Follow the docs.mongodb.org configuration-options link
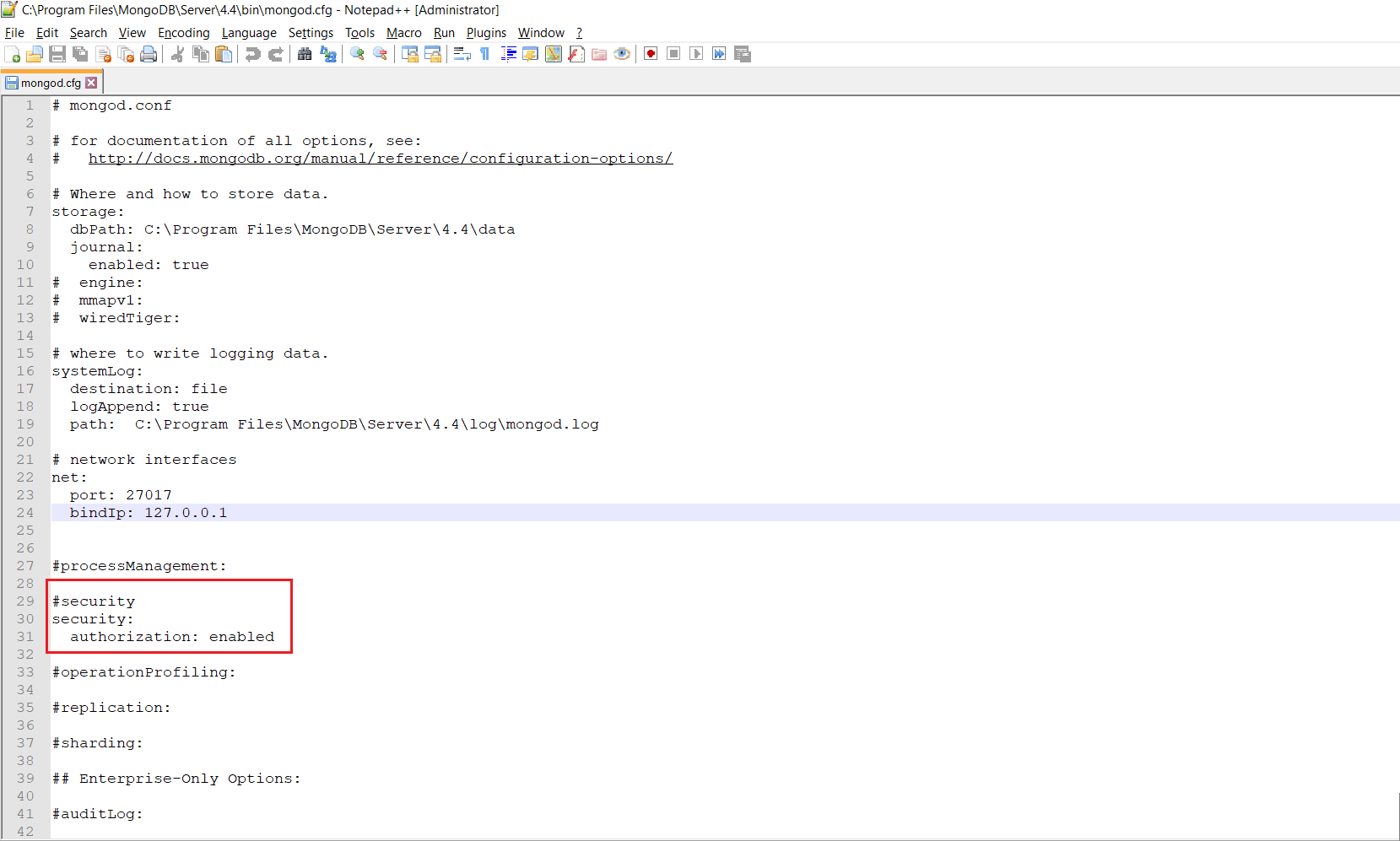This screenshot has height=841, width=1400. click(x=381, y=159)
